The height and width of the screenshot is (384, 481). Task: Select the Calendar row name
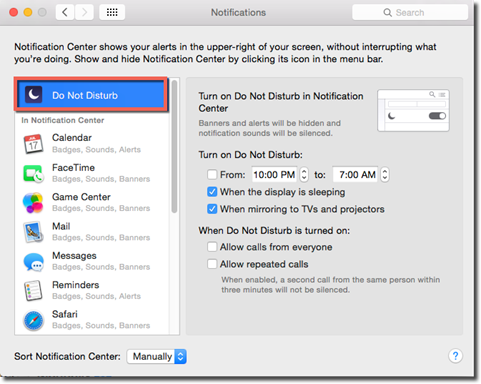coord(72,138)
